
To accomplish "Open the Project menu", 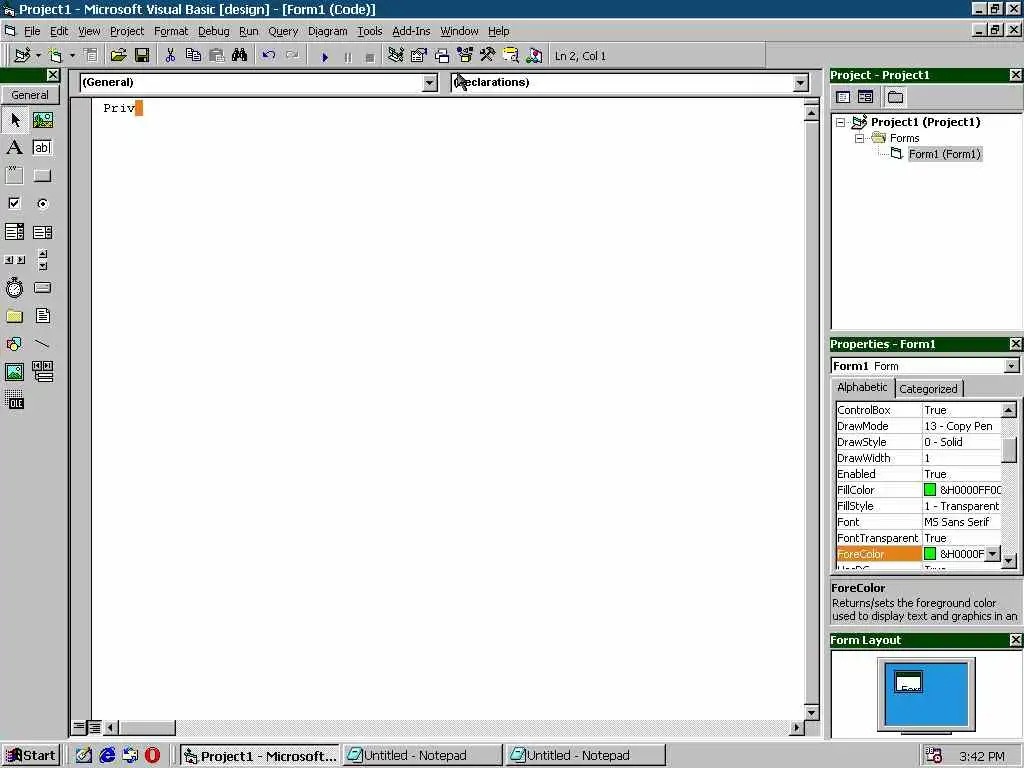I will pos(127,31).
